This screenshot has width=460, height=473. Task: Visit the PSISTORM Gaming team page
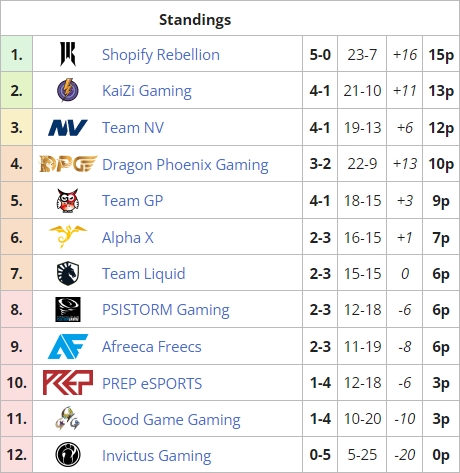click(166, 310)
